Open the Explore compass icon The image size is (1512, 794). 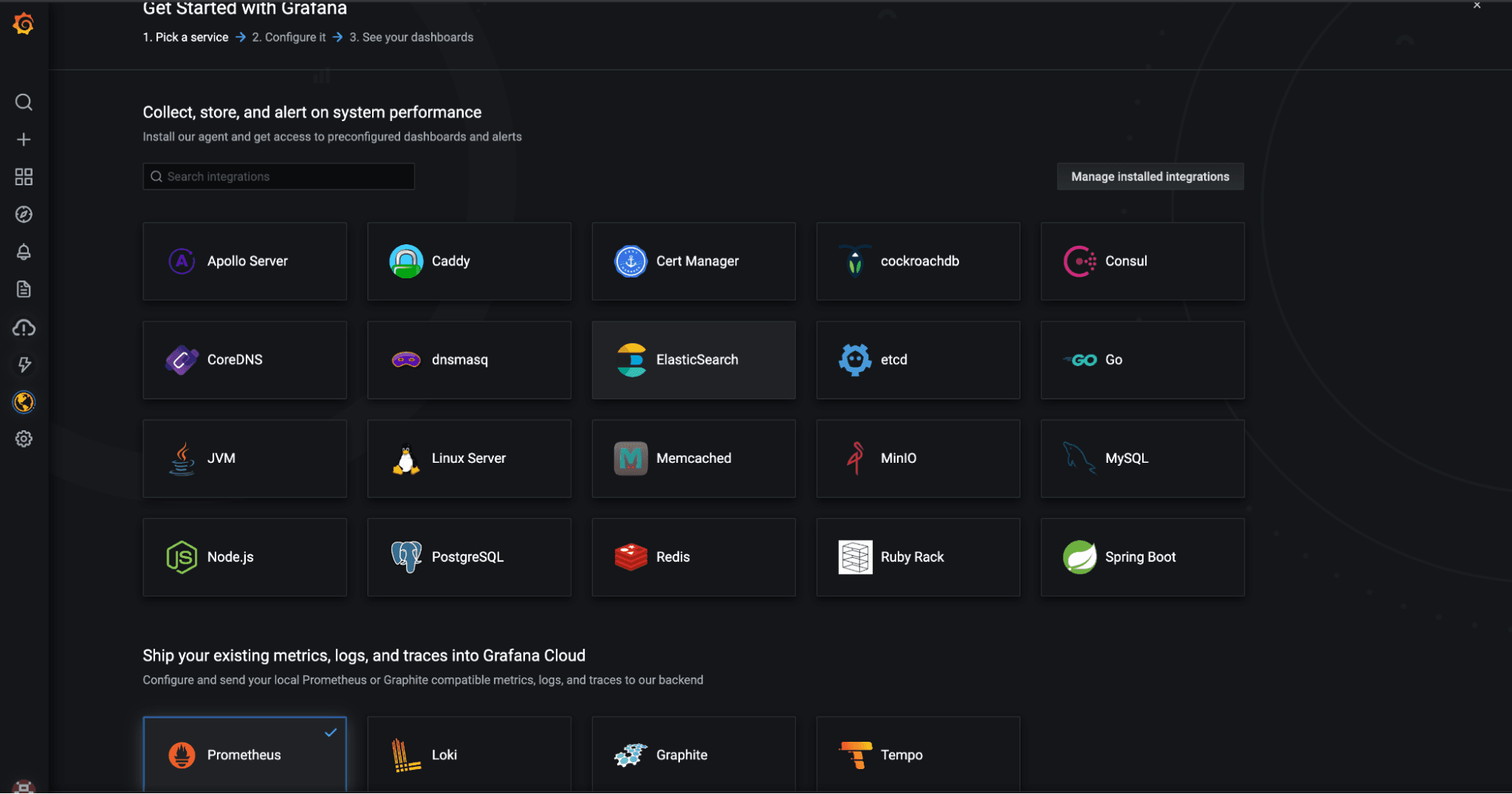coord(23,215)
